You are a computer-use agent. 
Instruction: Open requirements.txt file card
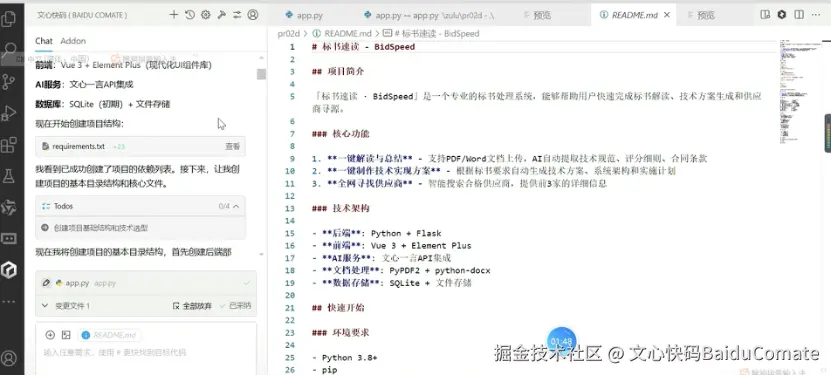pyautogui.click(x=140, y=146)
